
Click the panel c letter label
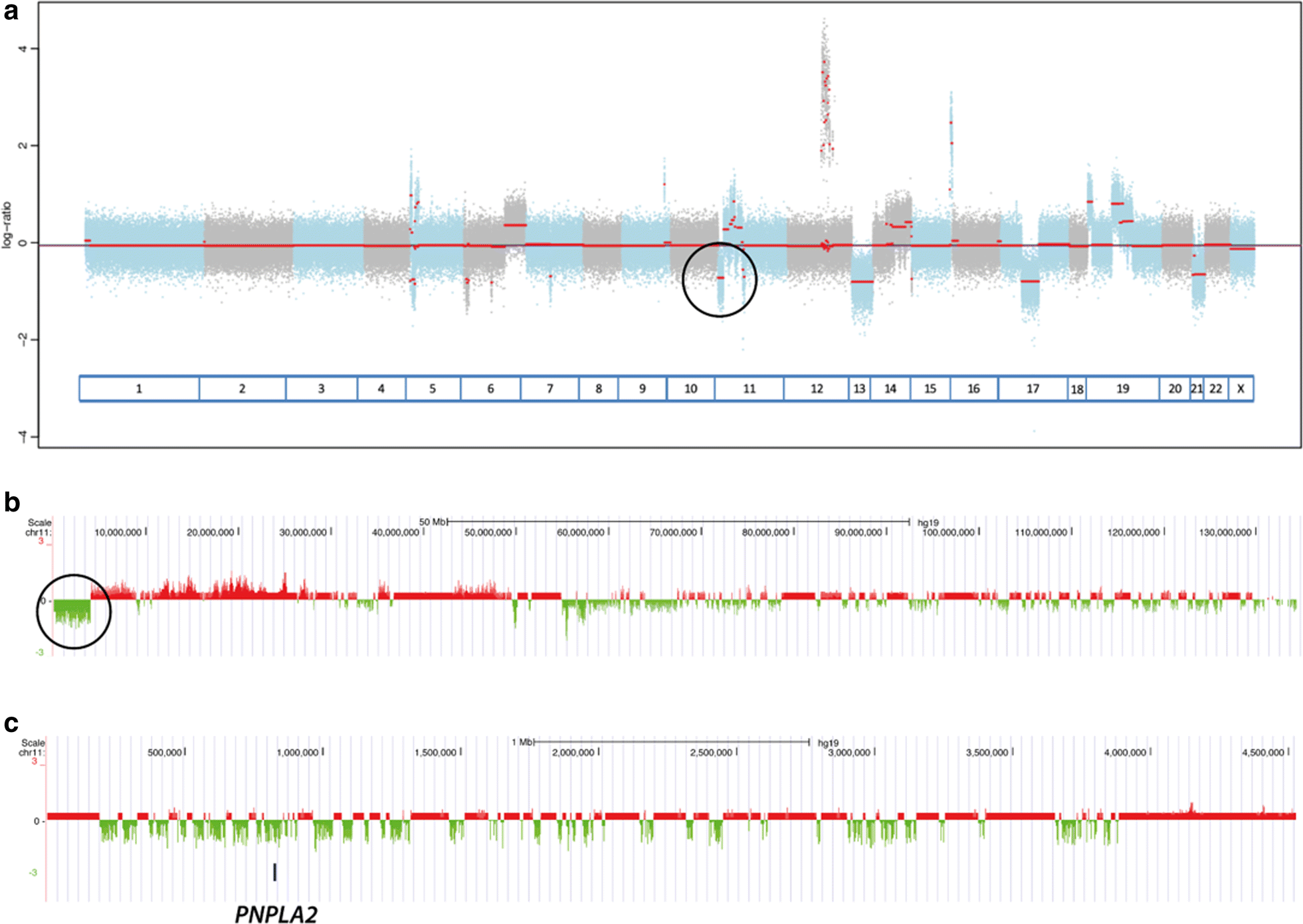click(x=11, y=724)
